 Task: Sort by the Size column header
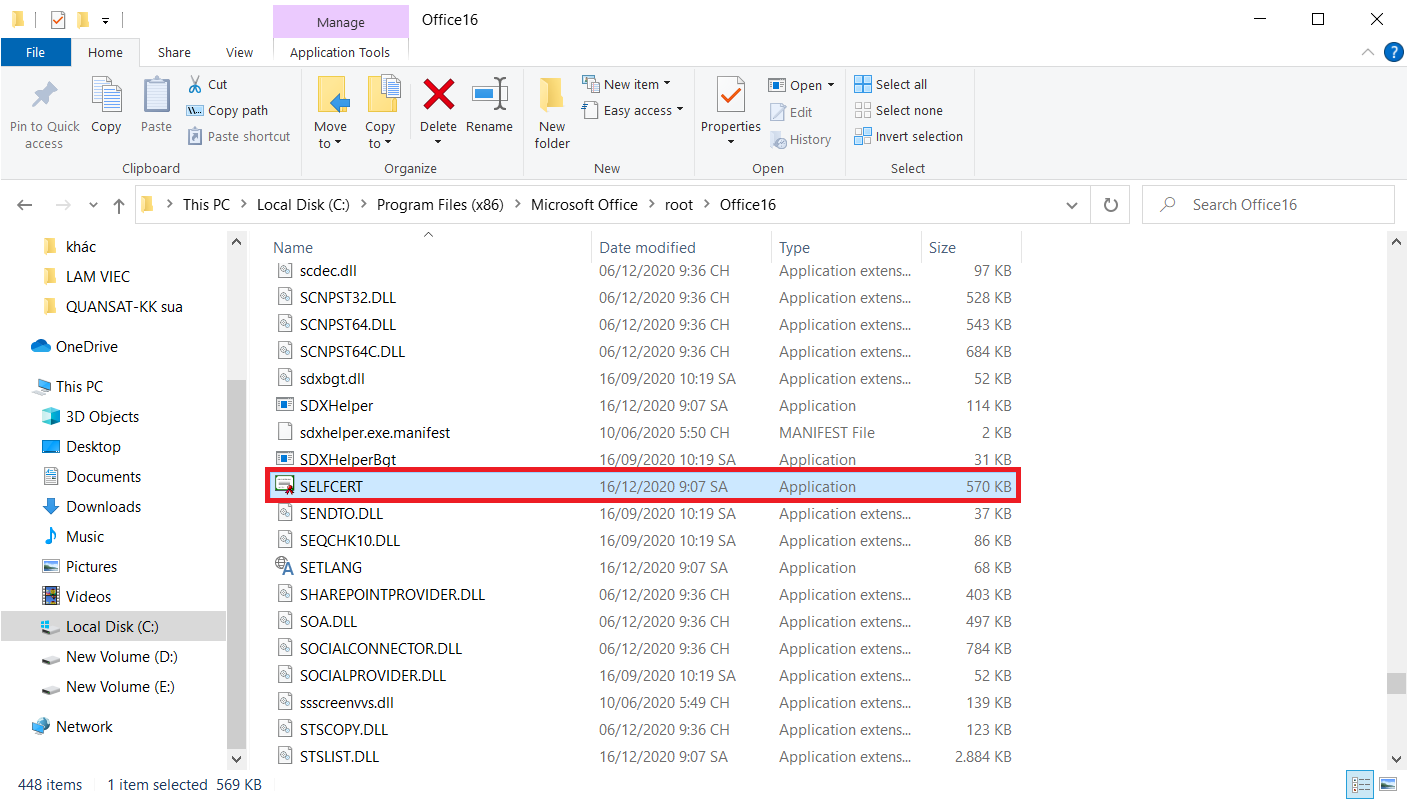pyautogui.click(x=942, y=247)
